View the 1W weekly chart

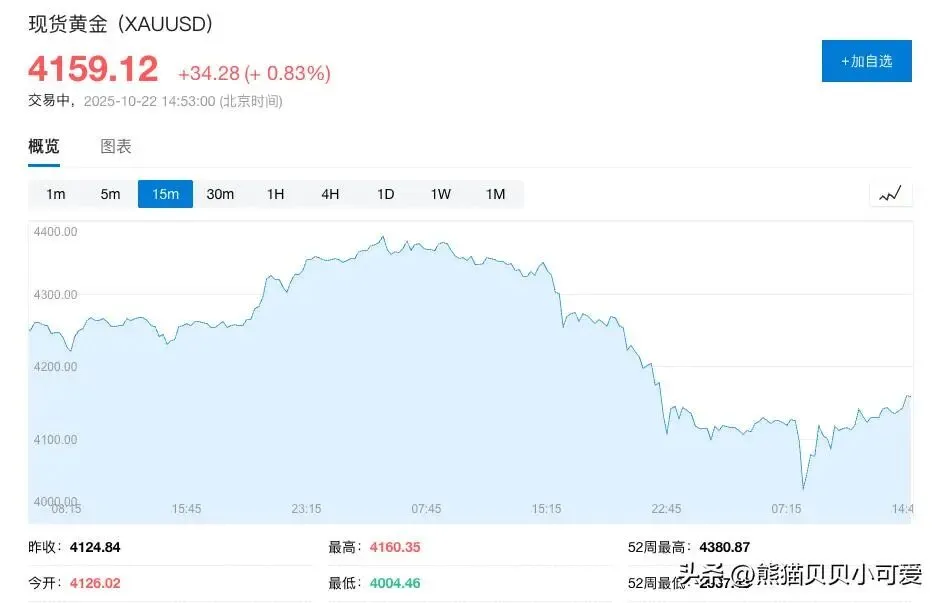[441, 194]
